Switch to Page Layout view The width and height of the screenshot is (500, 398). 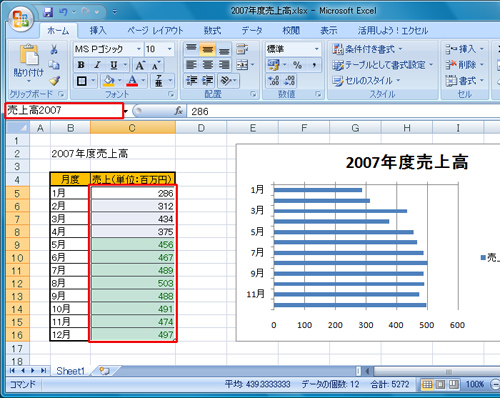(x=440, y=385)
